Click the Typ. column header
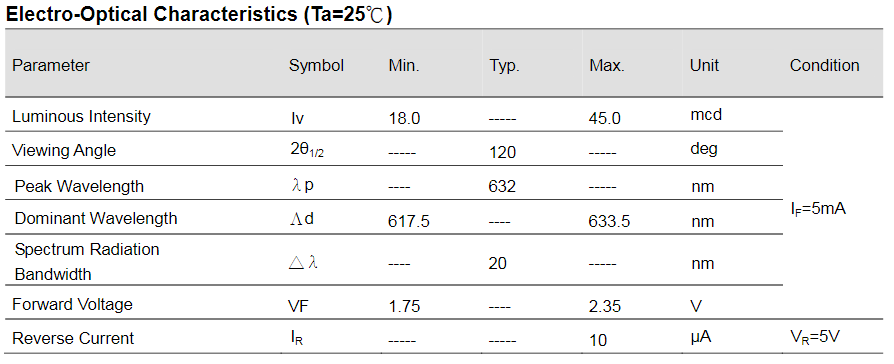Image resolution: width=894 pixels, height=364 pixels. 504,66
